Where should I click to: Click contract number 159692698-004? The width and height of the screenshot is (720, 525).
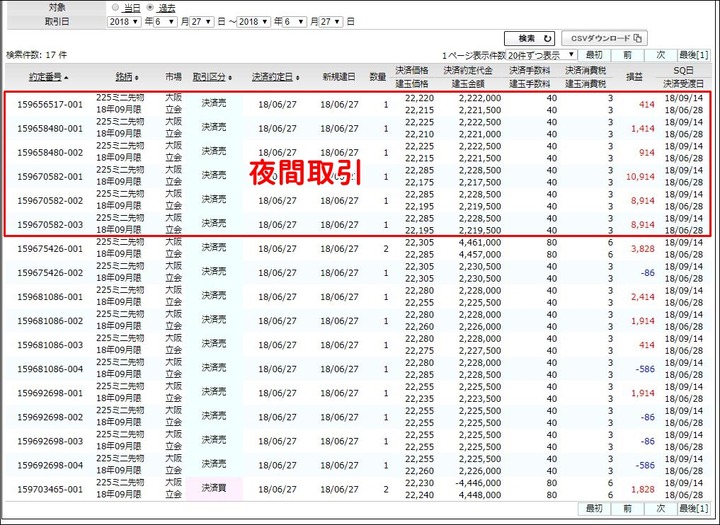tap(50, 465)
